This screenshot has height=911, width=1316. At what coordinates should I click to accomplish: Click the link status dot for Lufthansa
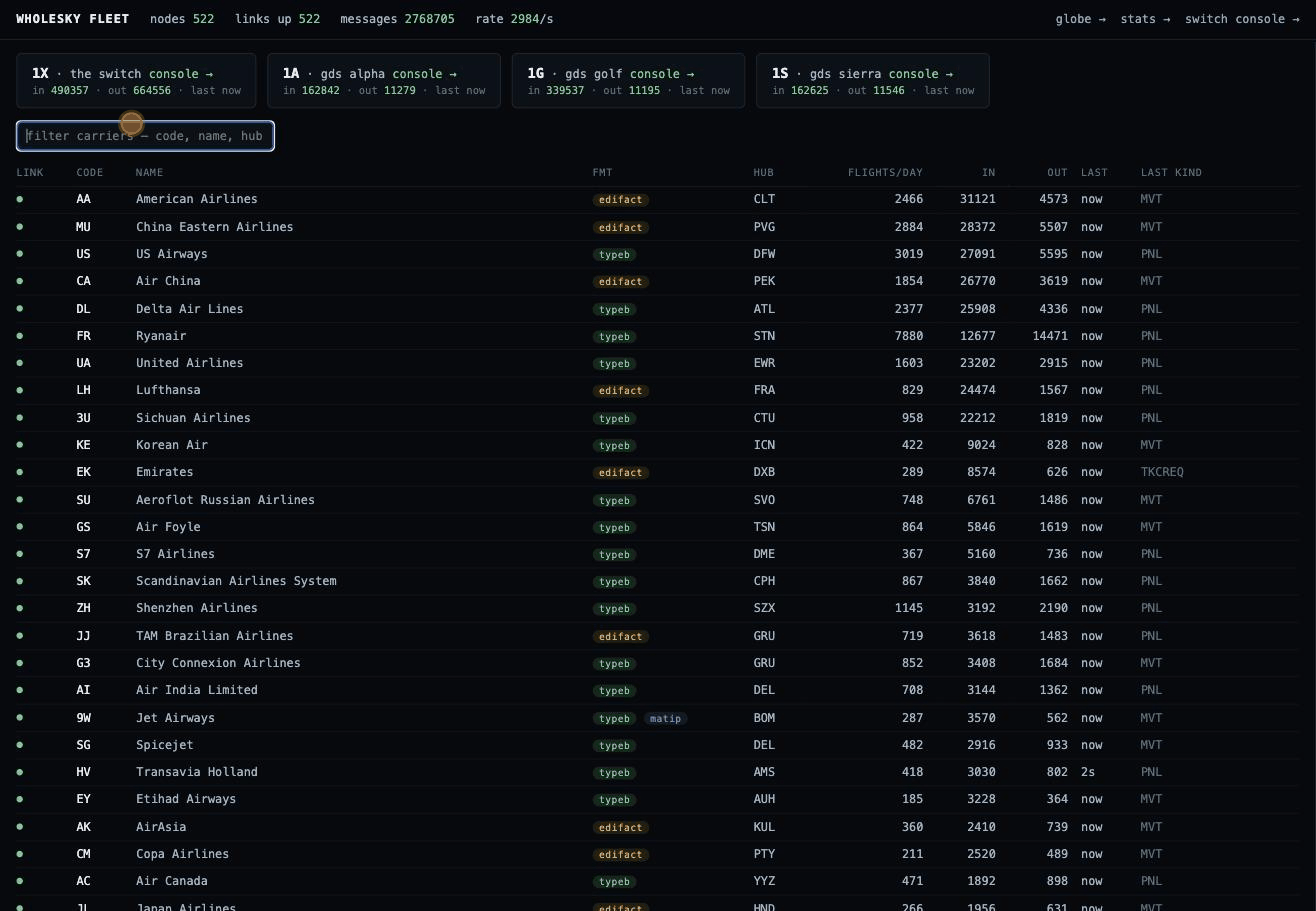(x=20, y=390)
